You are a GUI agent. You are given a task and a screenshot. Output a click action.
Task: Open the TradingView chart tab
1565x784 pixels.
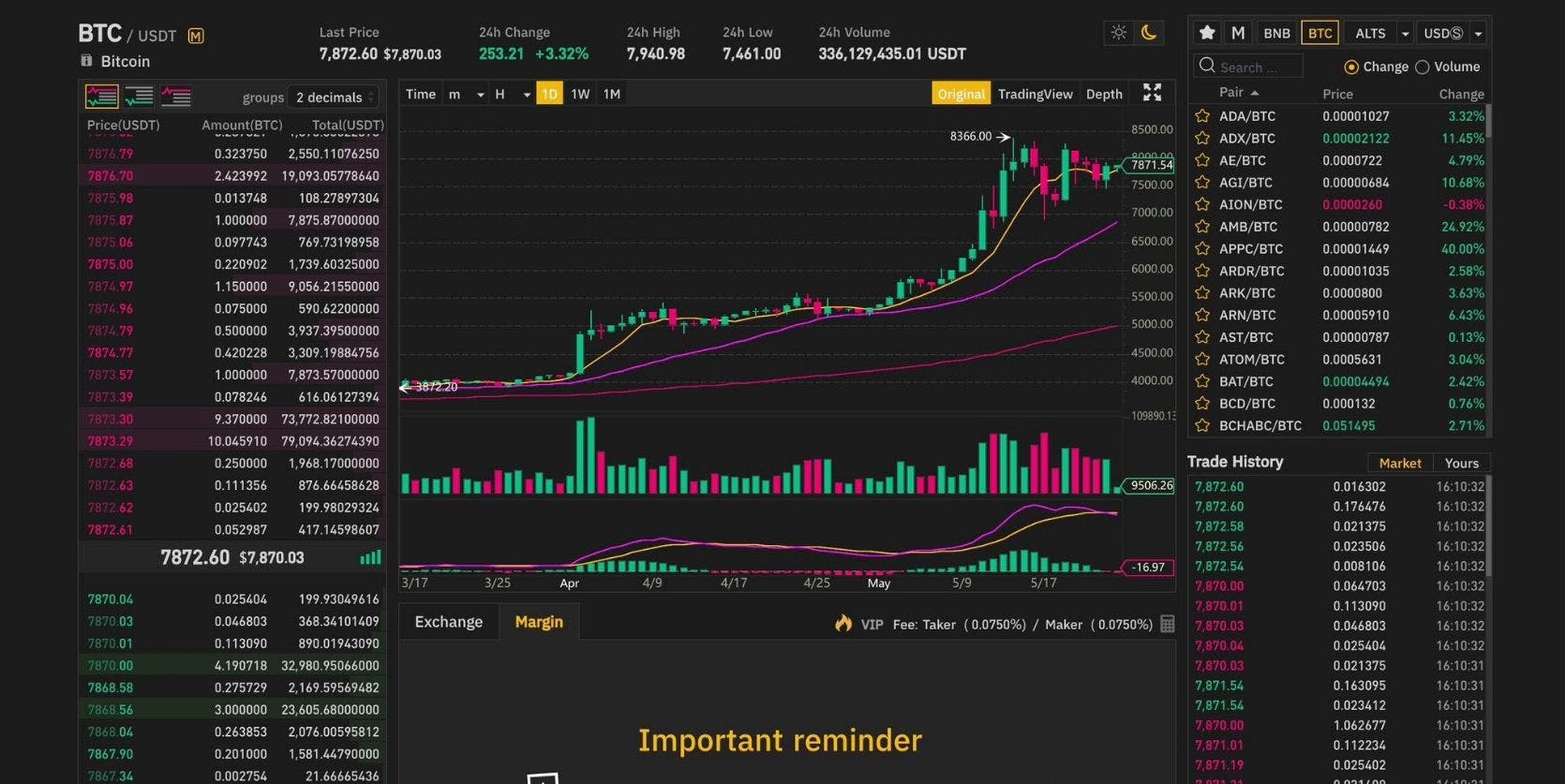[x=1035, y=94]
